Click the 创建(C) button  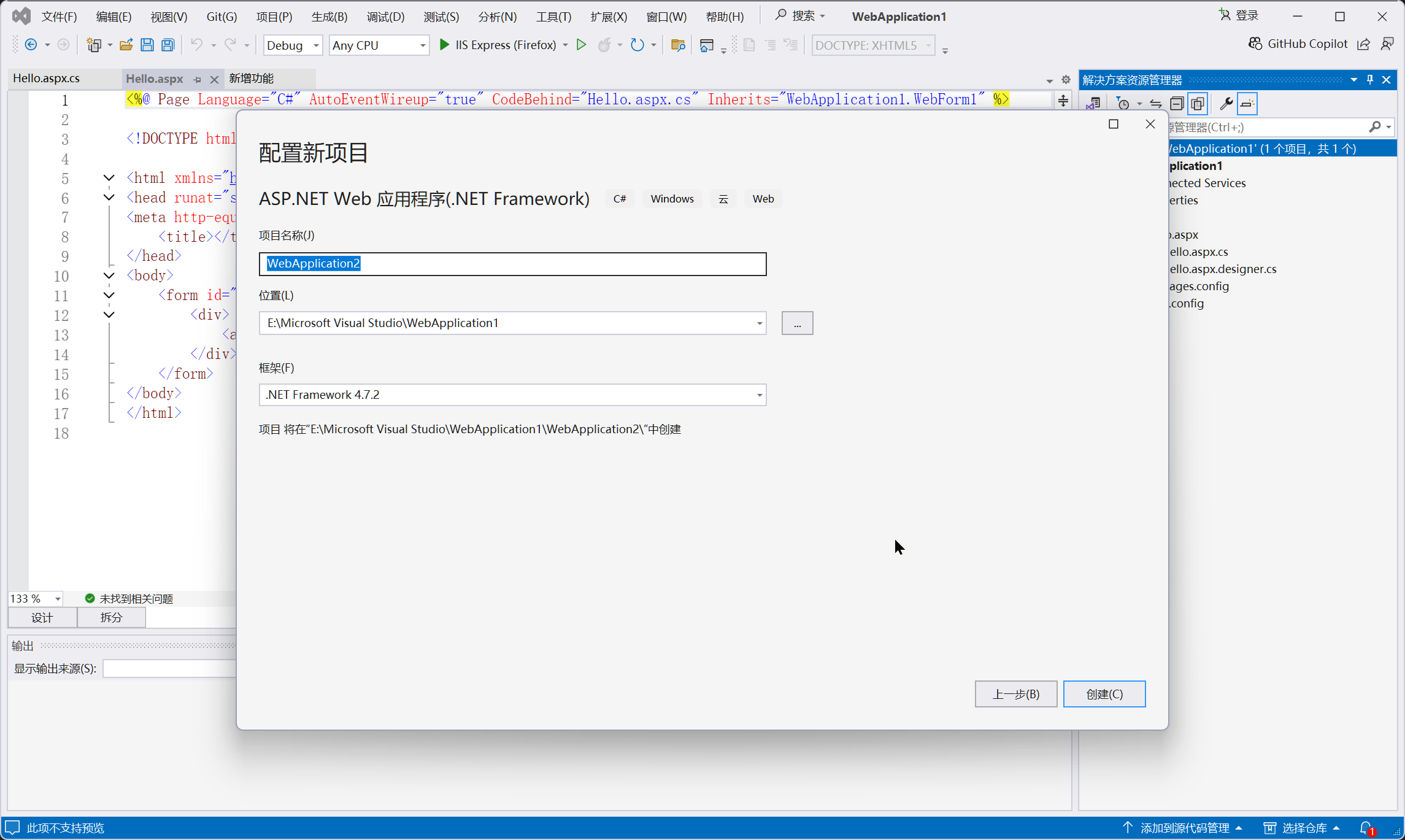click(1104, 694)
